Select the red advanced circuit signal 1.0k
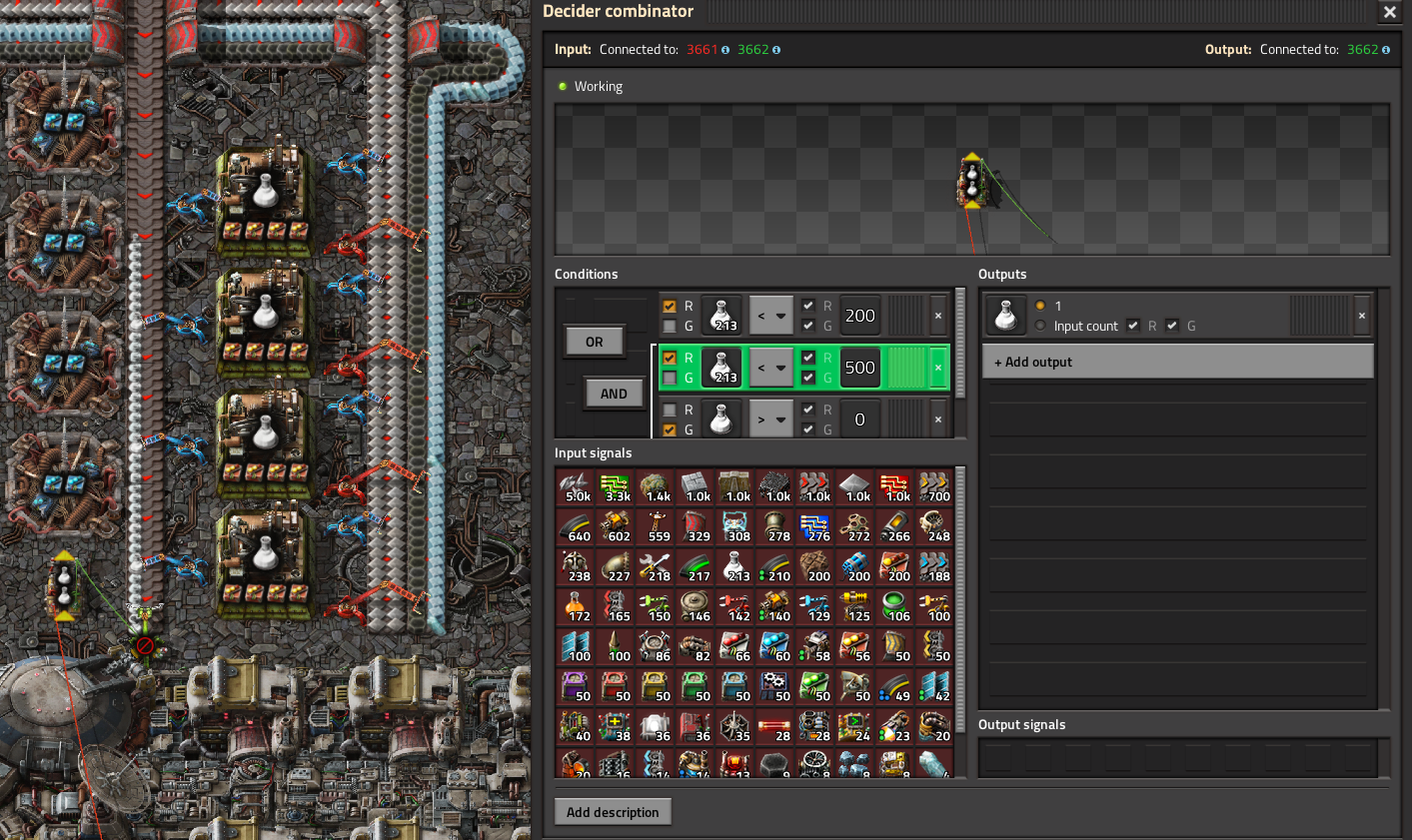This screenshot has width=1412, height=840. (895, 487)
